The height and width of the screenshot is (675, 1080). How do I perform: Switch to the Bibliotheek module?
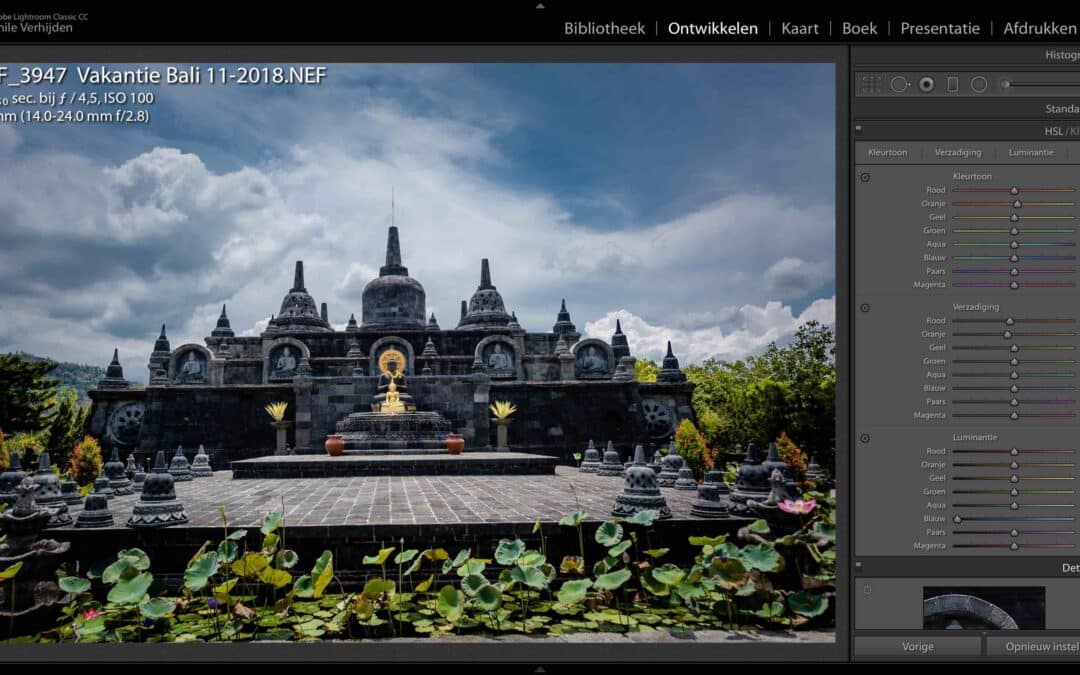pyautogui.click(x=603, y=29)
